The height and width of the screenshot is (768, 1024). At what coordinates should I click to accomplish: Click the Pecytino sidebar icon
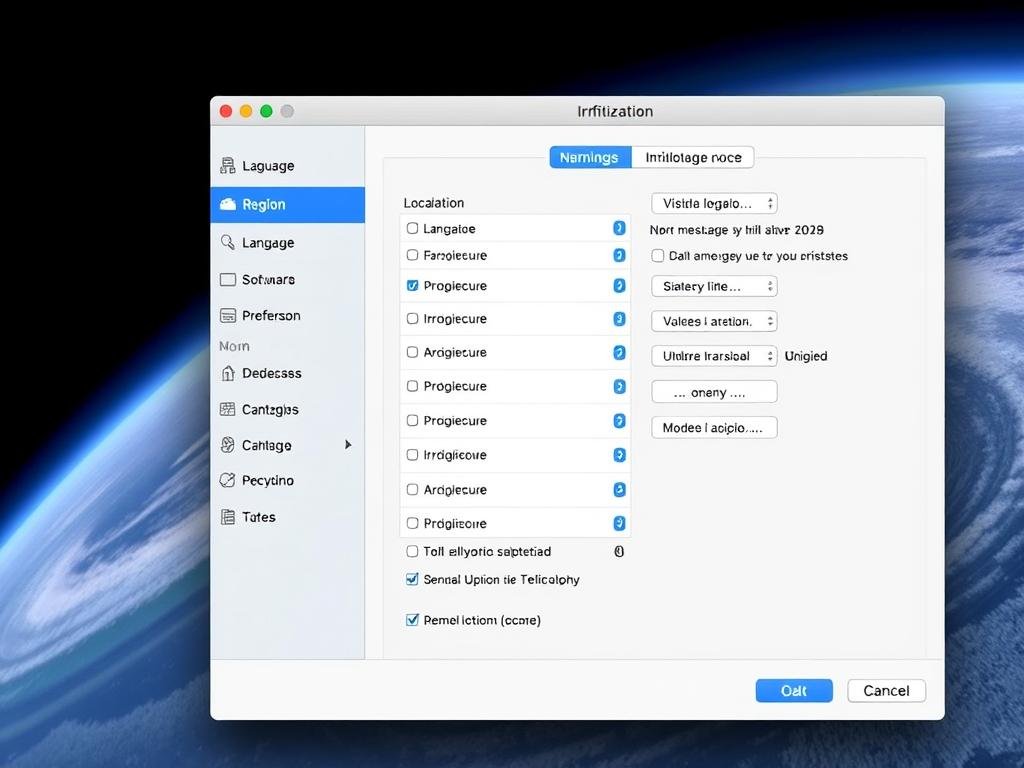[x=227, y=480]
